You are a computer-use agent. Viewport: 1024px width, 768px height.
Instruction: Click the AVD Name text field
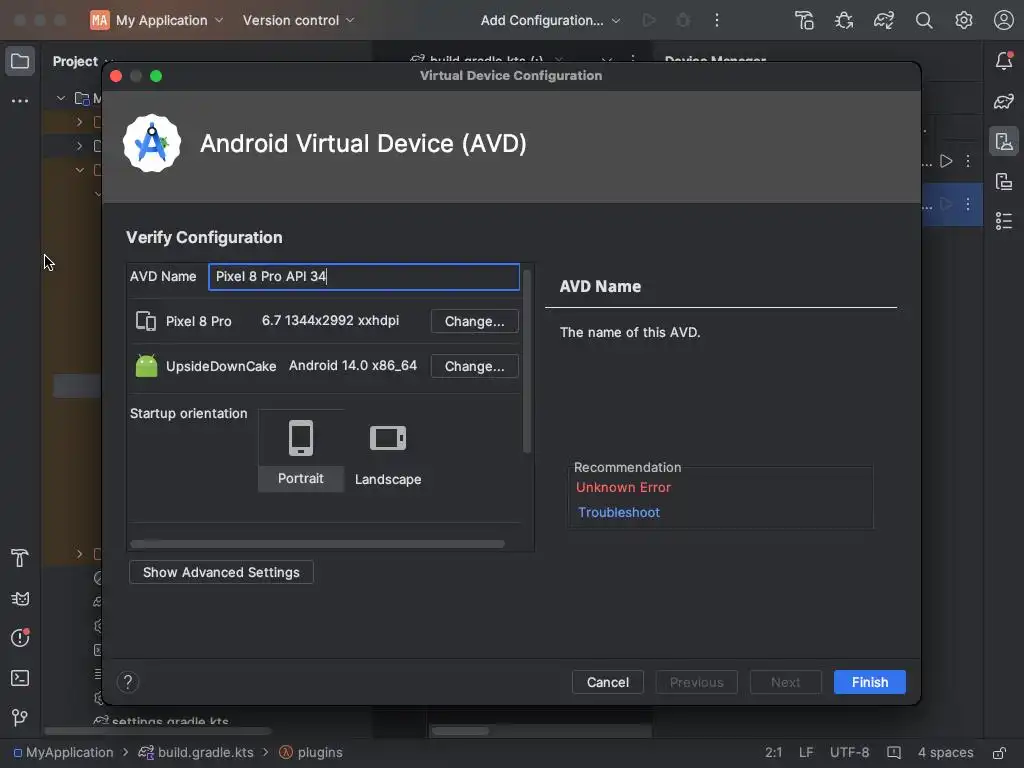tap(364, 276)
